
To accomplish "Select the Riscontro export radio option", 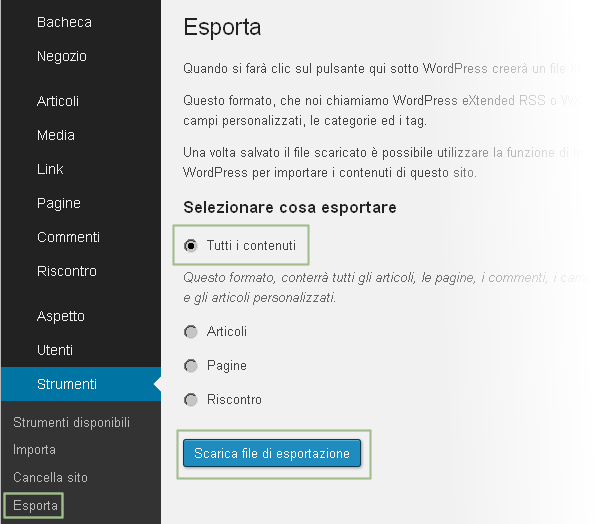I will tap(190, 400).
